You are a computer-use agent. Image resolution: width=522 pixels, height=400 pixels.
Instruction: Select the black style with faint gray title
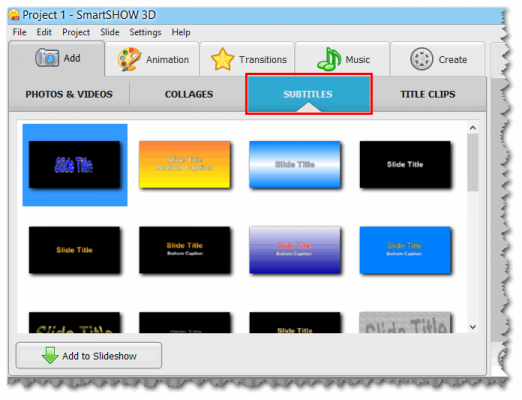(x=185, y=323)
